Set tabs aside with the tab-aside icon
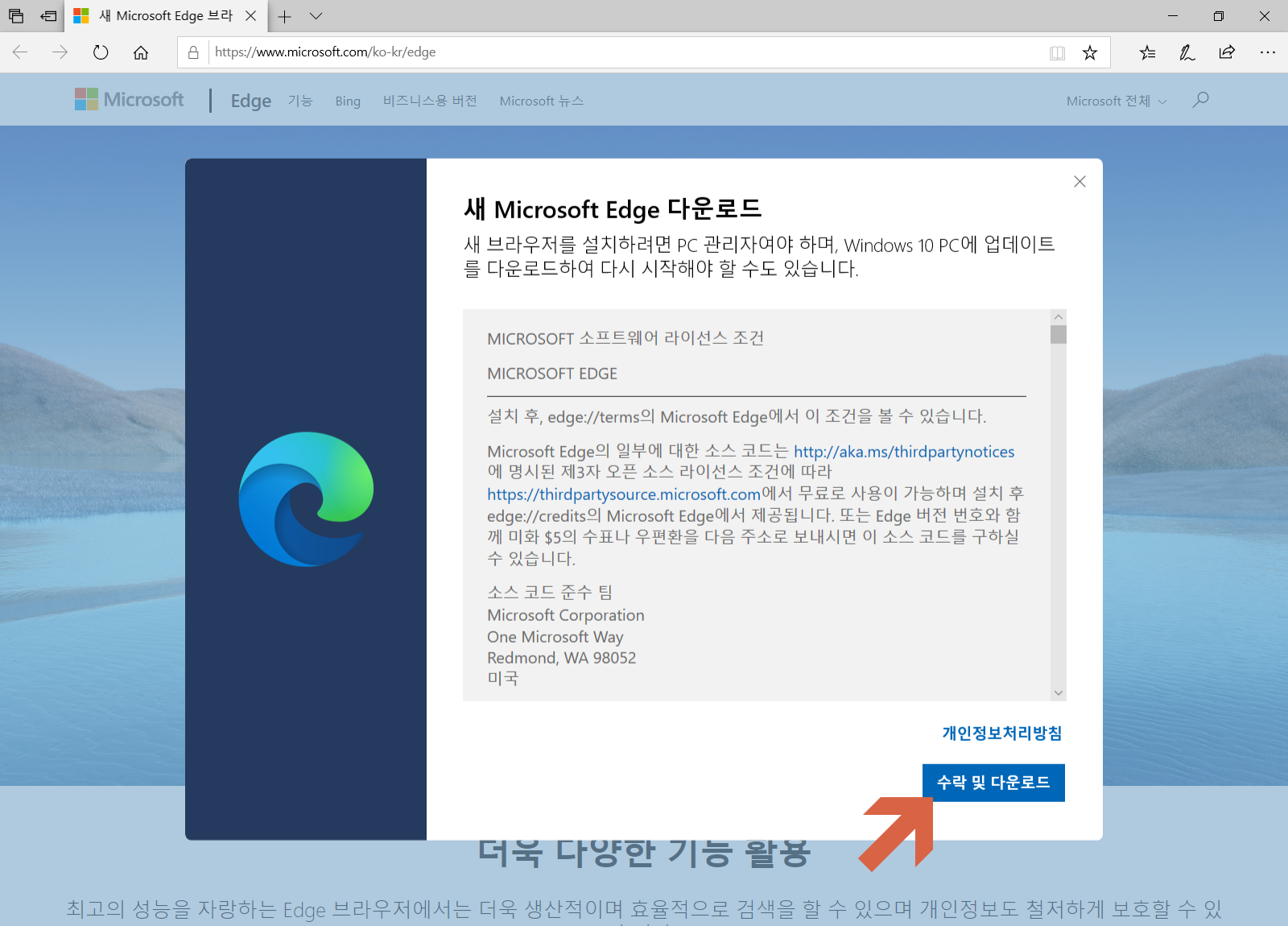Screen dimensions: 1288x926 coord(49,16)
